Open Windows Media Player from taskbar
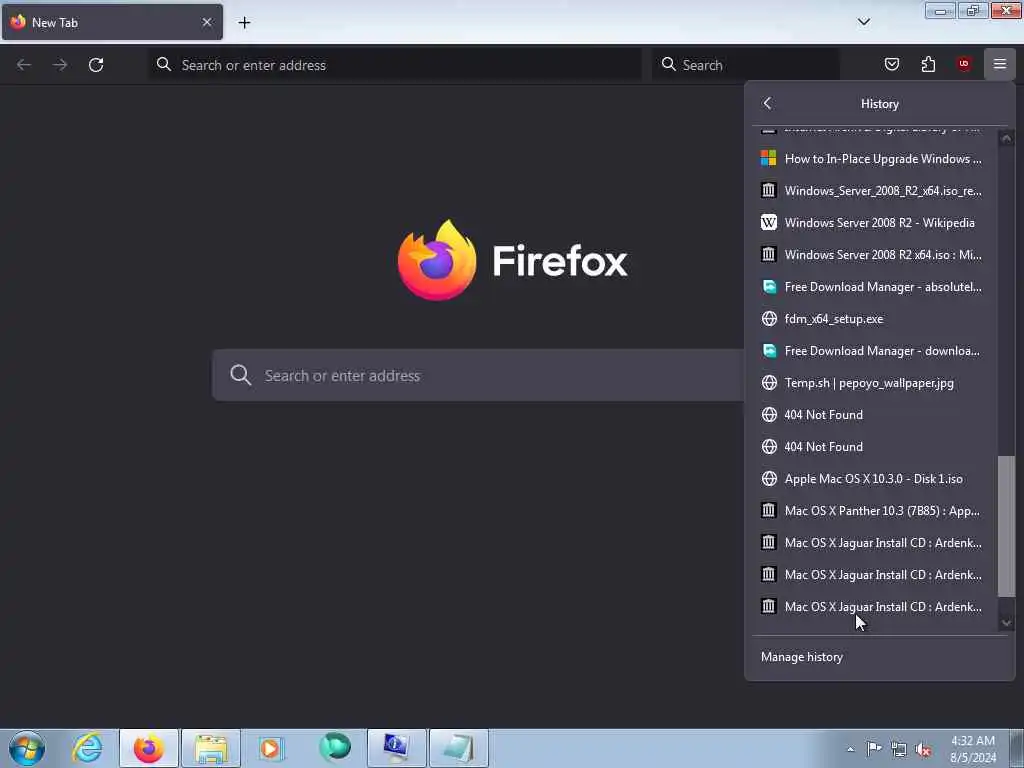This screenshot has width=1024, height=768. (271, 748)
